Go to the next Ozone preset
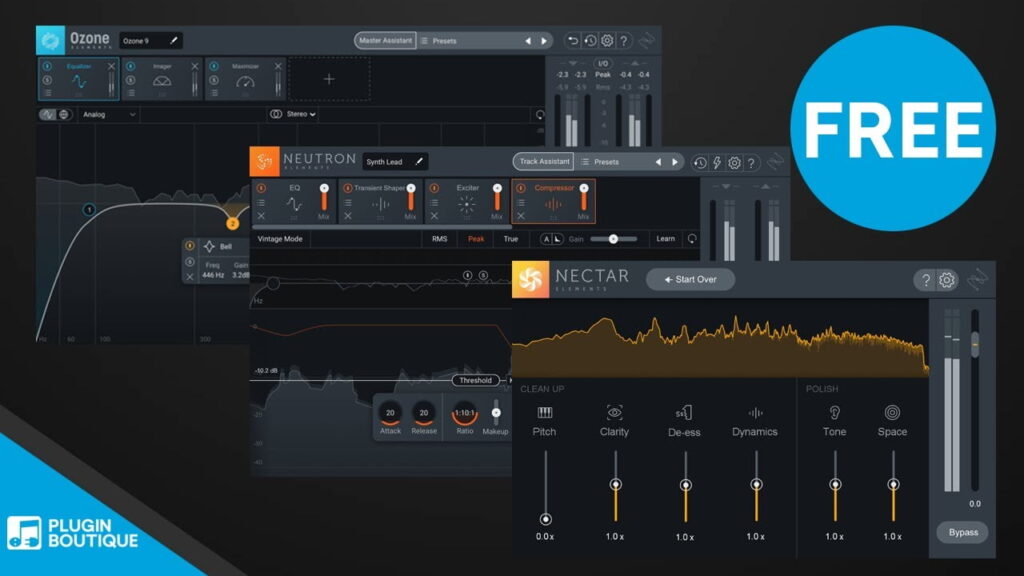 click(543, 40)
